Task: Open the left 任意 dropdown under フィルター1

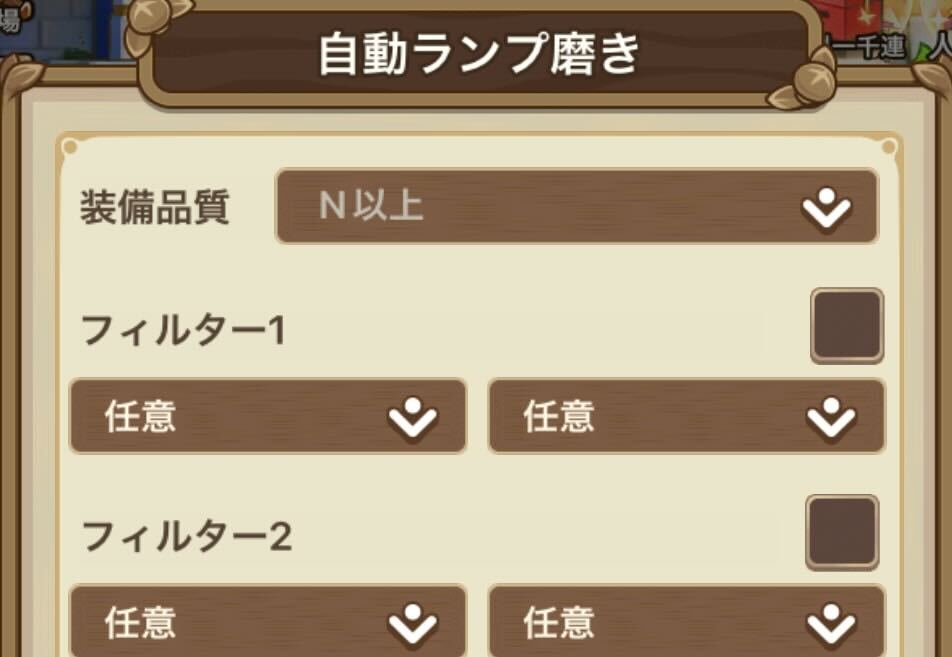Action: [265, 417]
